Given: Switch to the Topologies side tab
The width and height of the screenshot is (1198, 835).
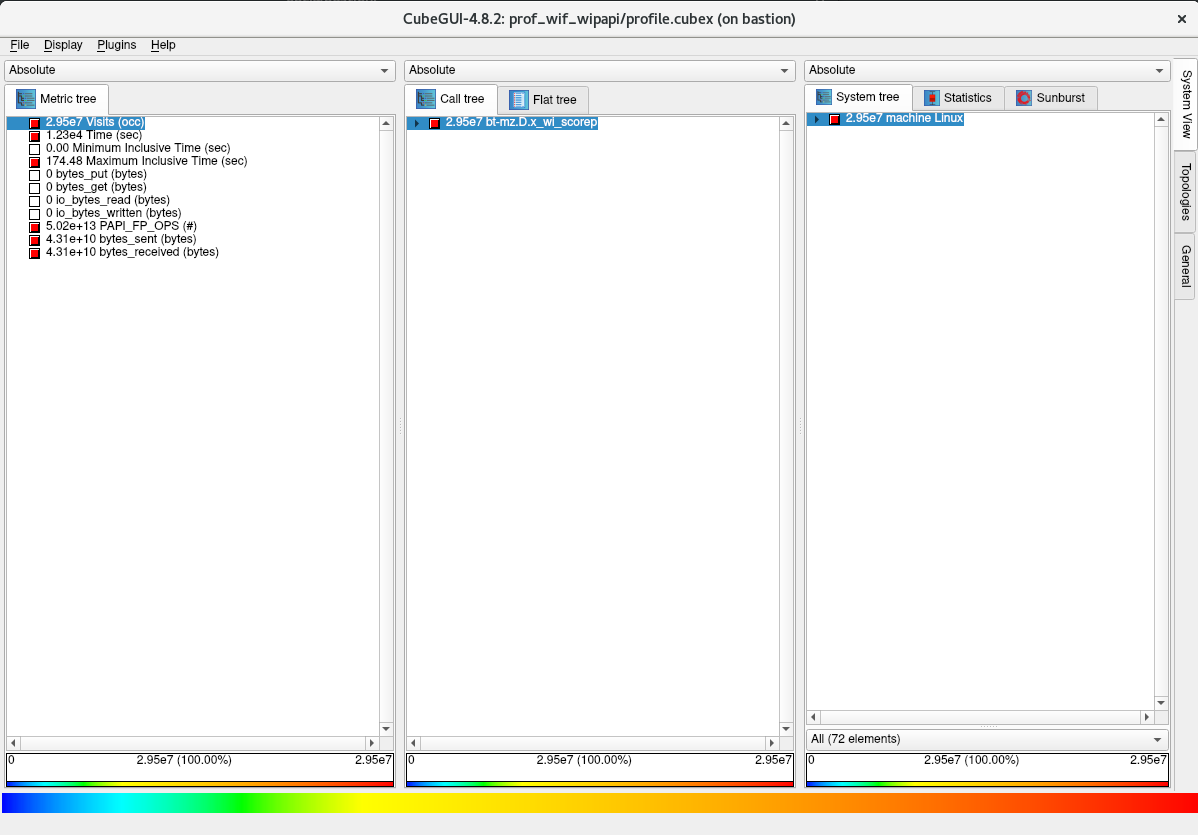Looking at the screenshot, I should click(x=1185, y=191).
